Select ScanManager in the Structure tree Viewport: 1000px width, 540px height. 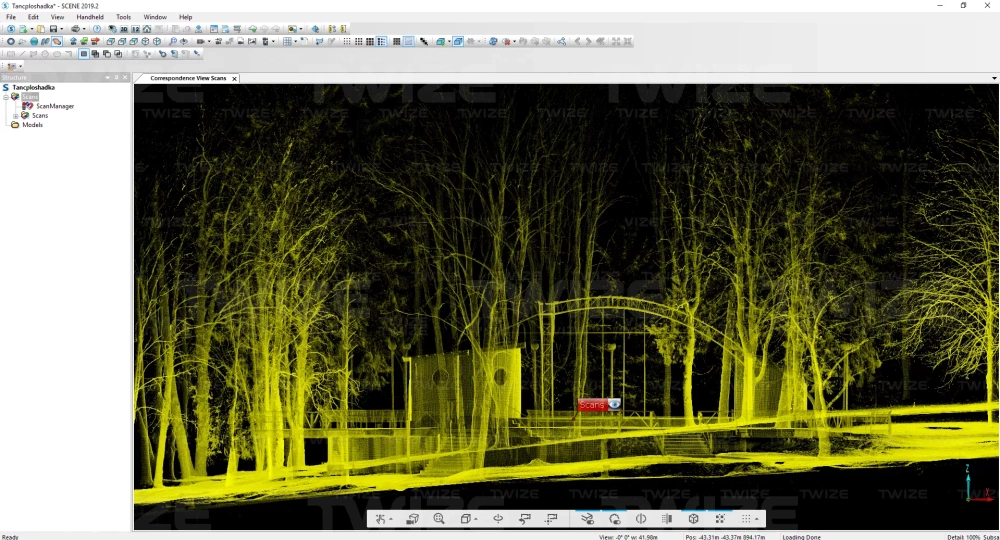click(x=55, y=106)
